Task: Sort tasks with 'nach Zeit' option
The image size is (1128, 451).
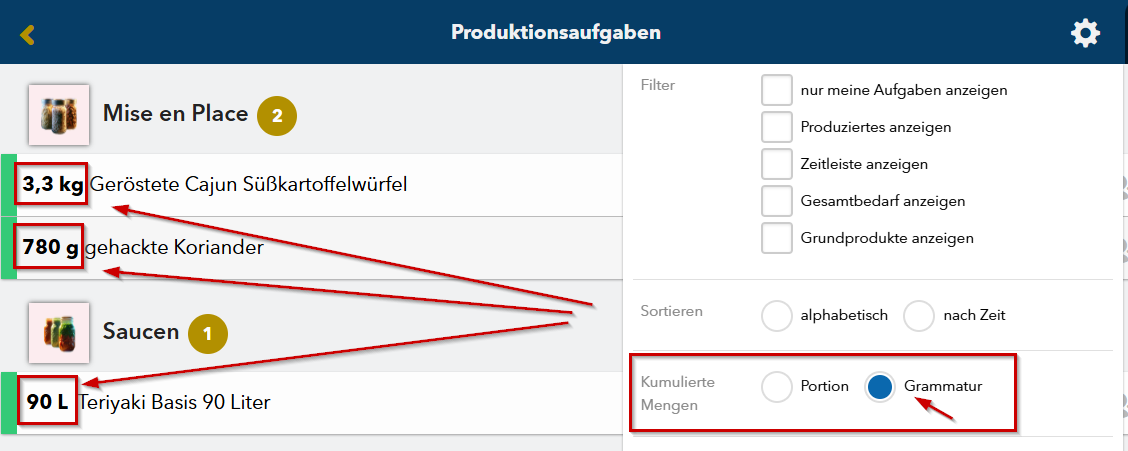Action: click(x=919, y=315)
